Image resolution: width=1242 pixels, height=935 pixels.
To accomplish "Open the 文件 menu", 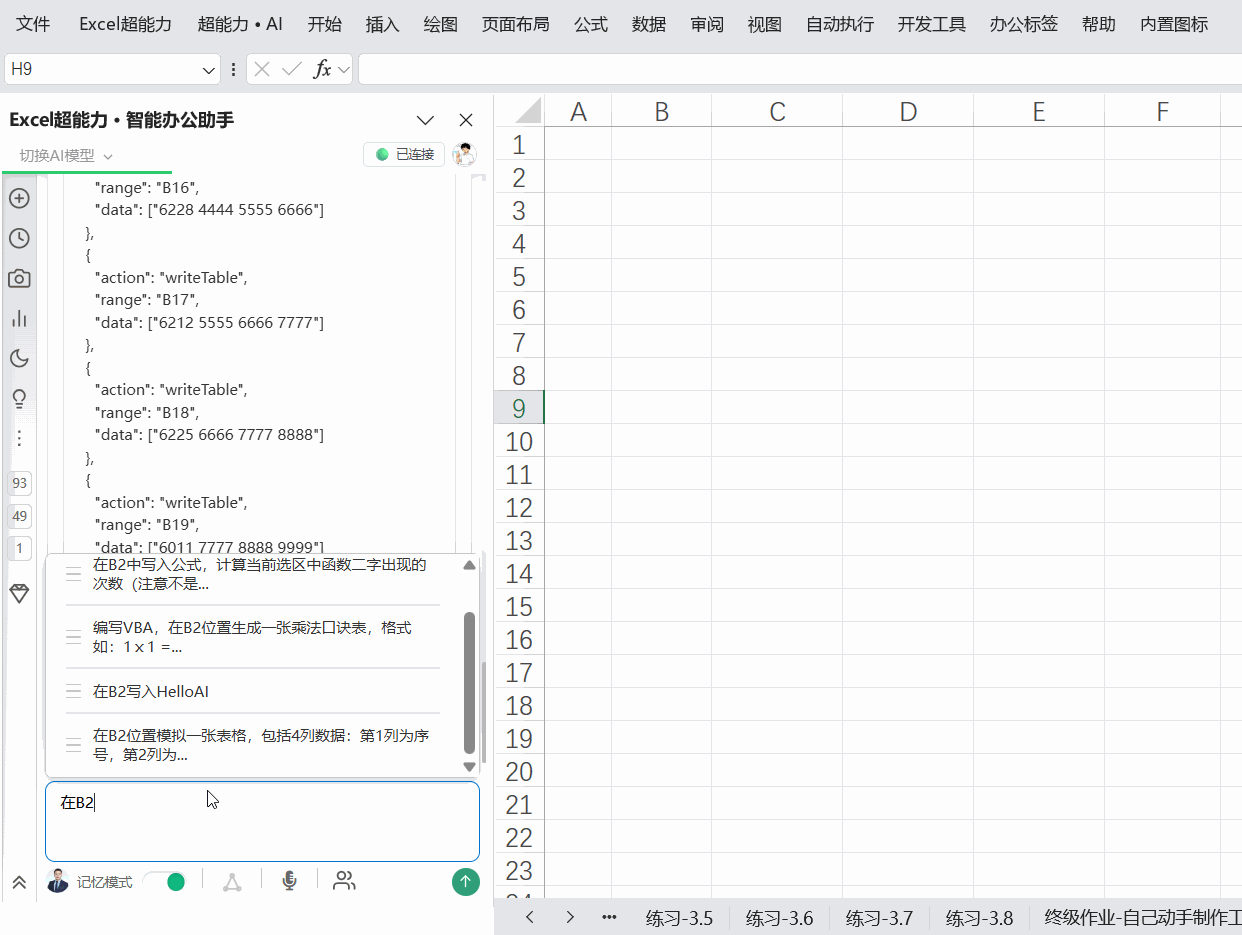I will [33, 24].
